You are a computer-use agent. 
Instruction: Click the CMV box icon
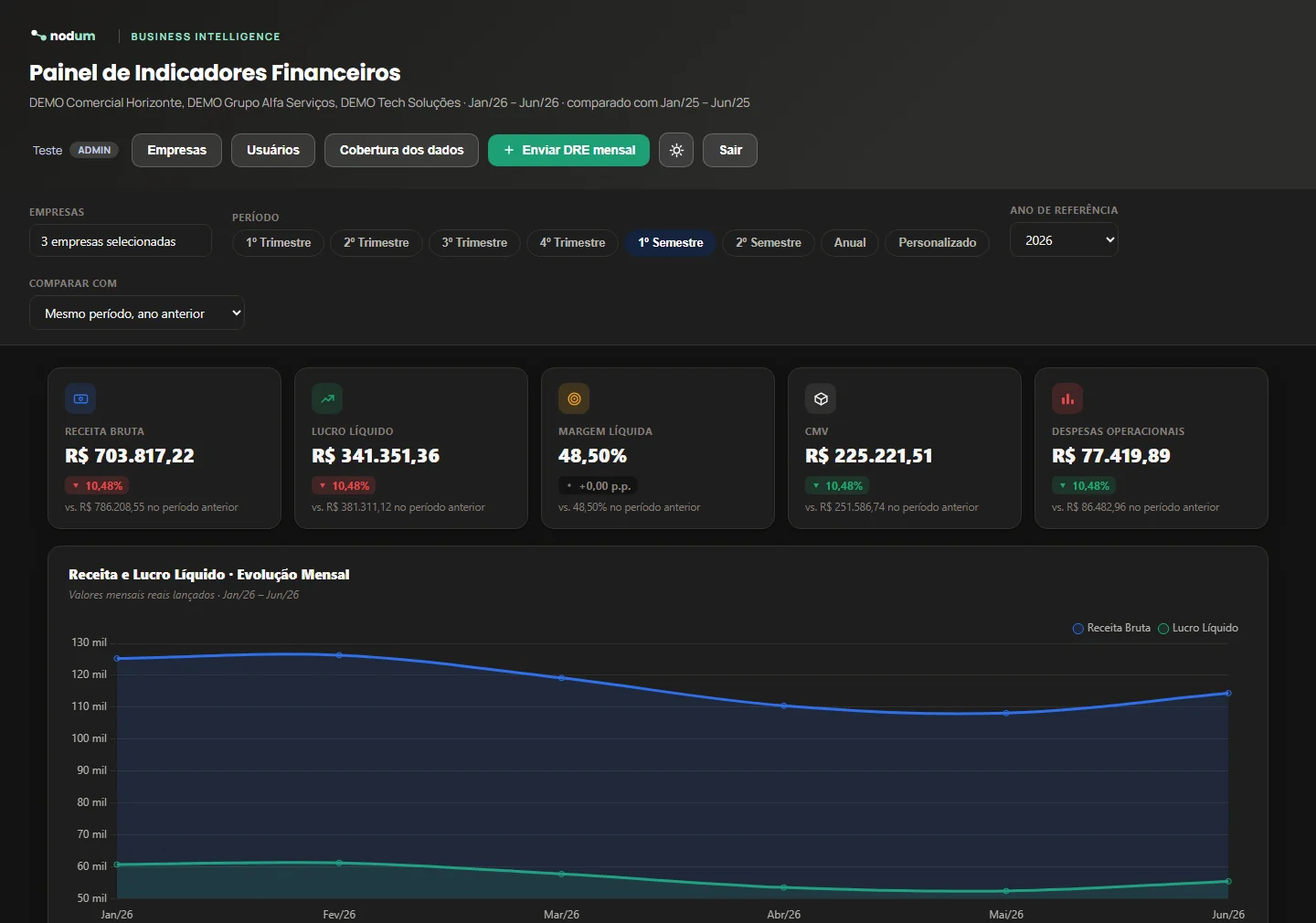(821, 398)
